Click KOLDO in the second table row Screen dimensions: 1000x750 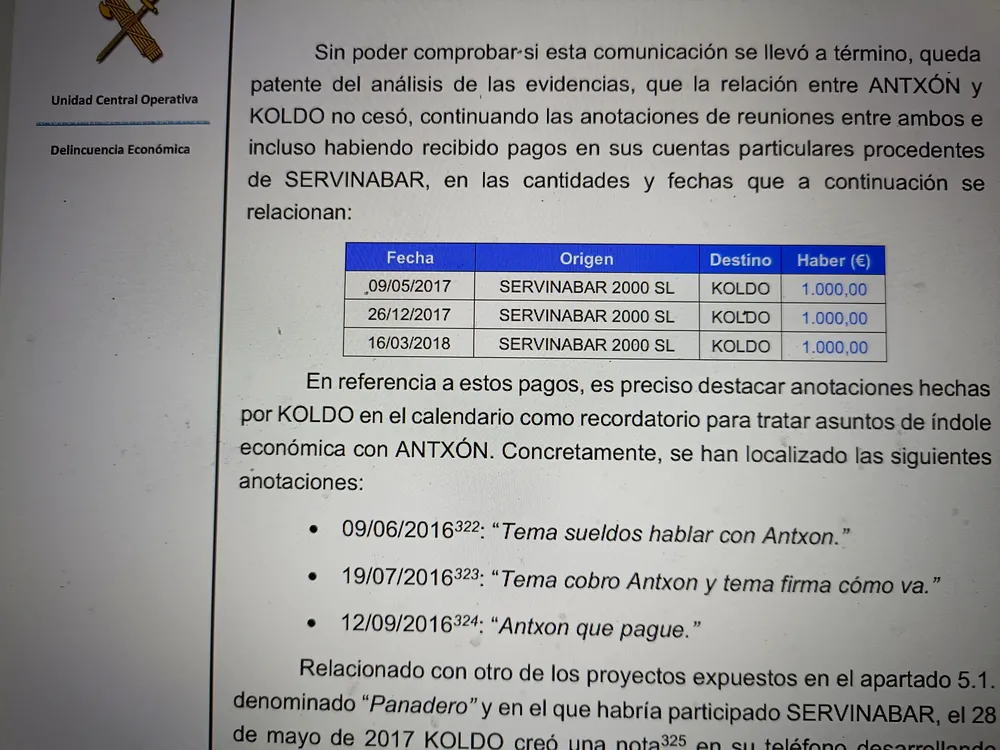740,318
